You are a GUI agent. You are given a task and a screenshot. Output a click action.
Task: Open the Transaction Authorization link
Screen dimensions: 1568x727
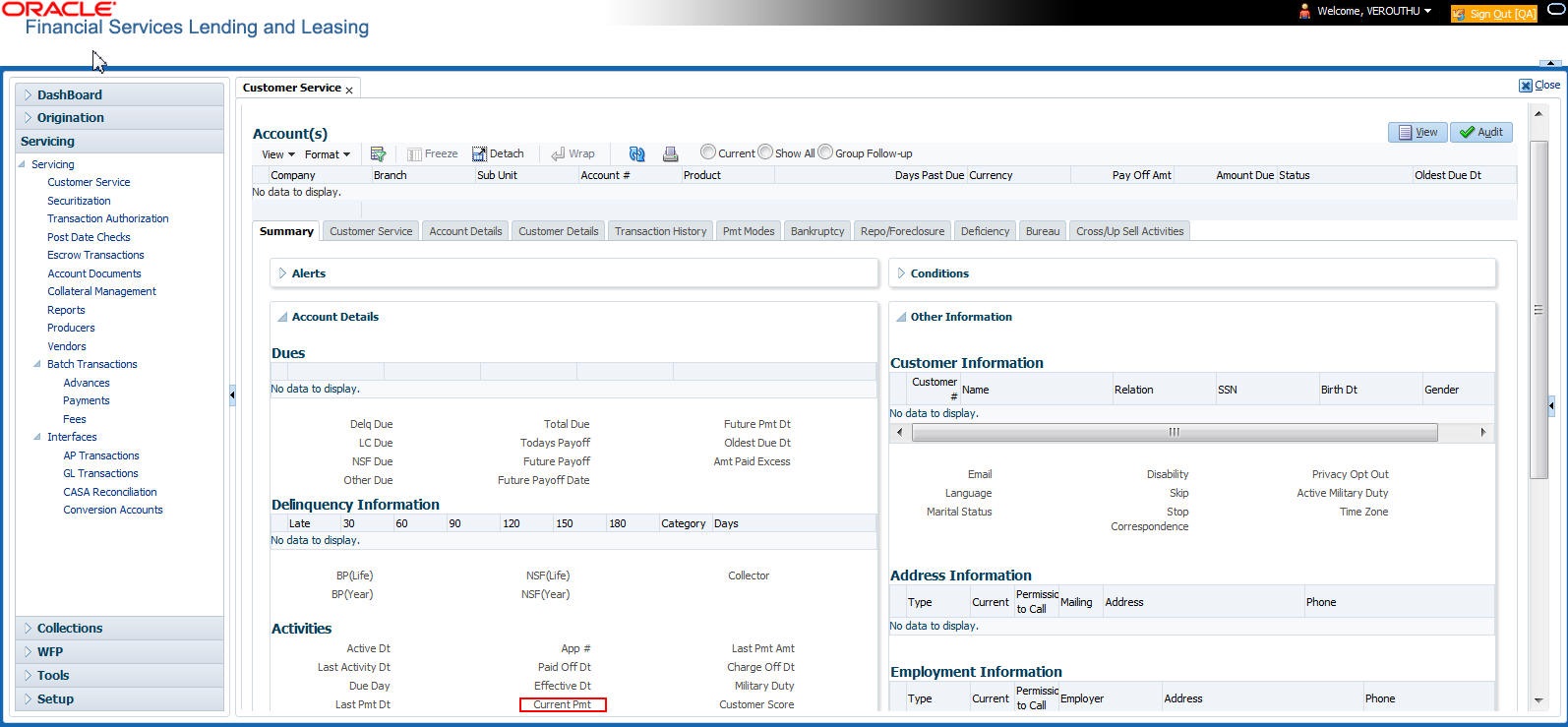pos(108,218)
